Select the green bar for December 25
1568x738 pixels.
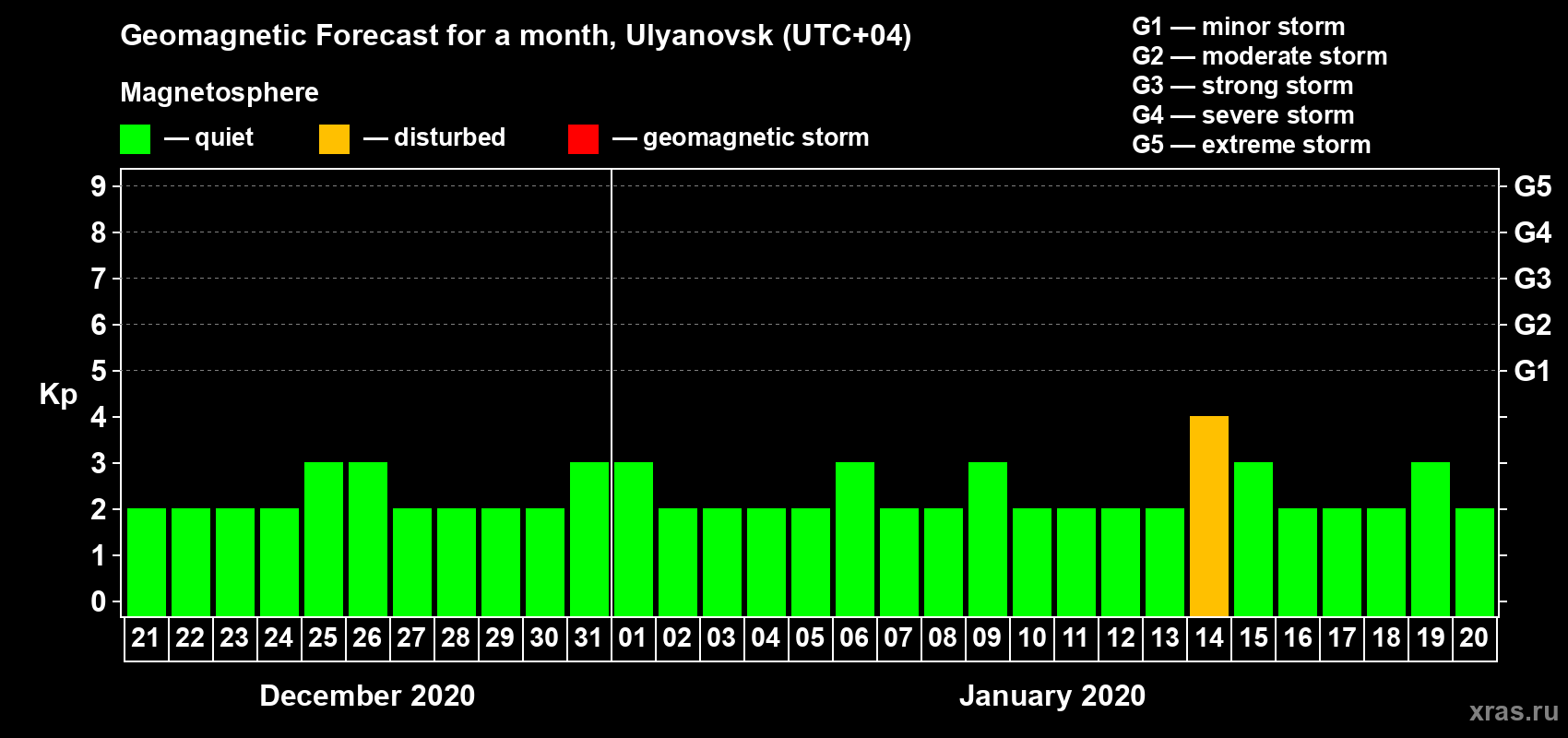coord(324,539)
